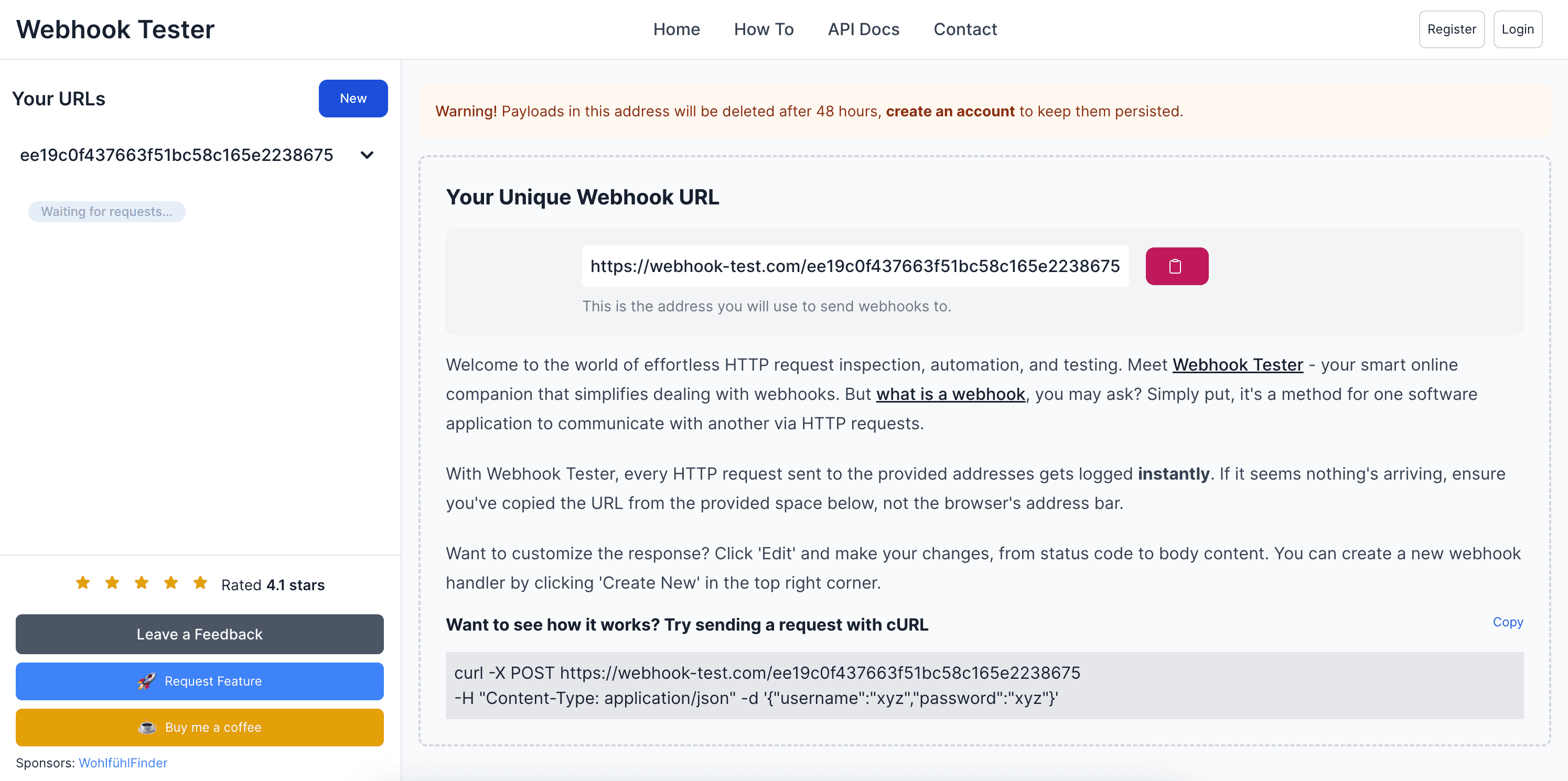Image resolution: width=1568 pixels, height=781 pixels.
Task: Create a new webhook URL with New button
Action: [353, 98]
